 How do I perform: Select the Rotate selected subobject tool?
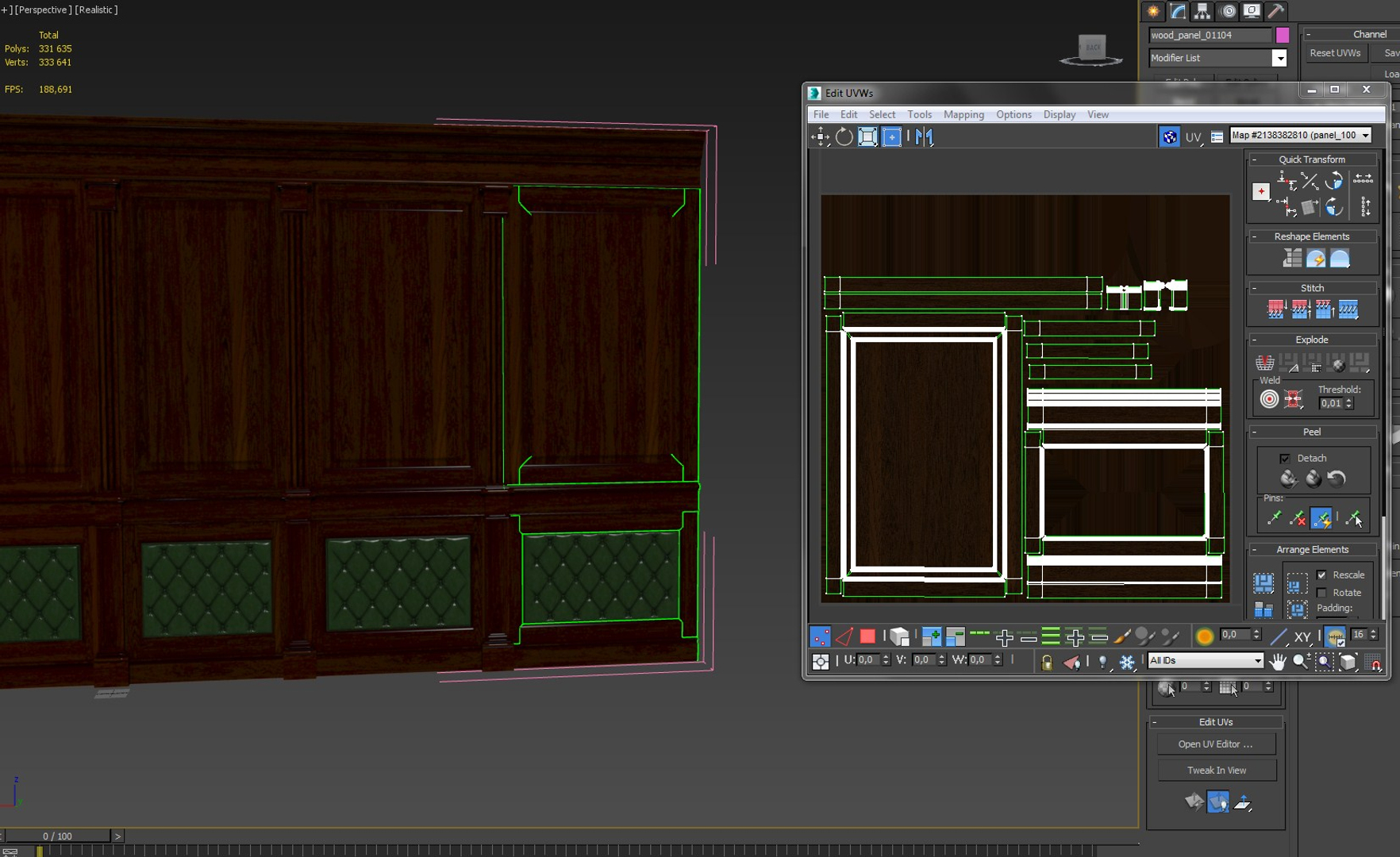click(x=844, y=136)
